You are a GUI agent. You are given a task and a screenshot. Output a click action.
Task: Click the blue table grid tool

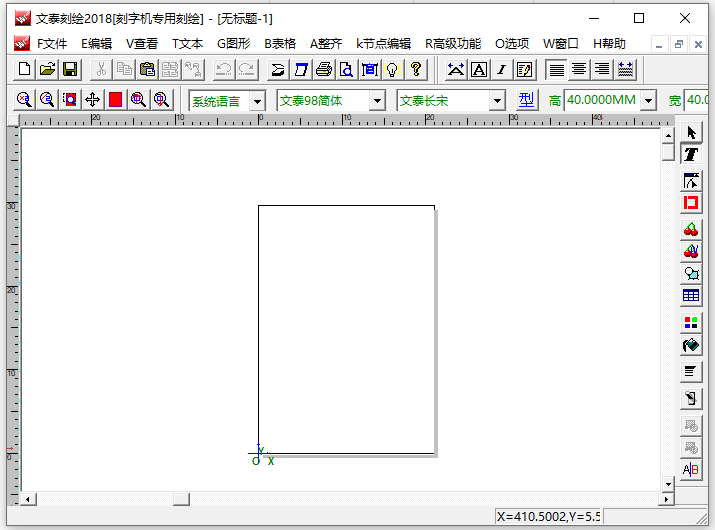pos(691,295)
